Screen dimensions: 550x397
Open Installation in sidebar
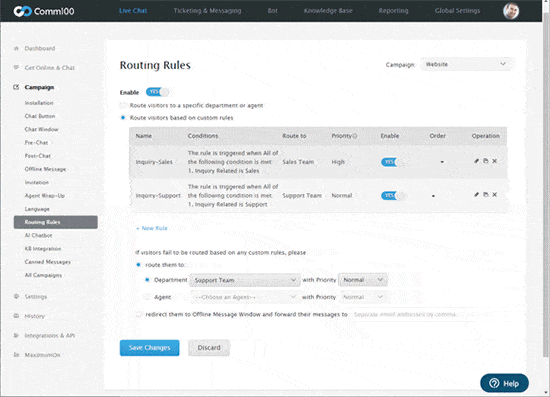click(x=39, y=103)
